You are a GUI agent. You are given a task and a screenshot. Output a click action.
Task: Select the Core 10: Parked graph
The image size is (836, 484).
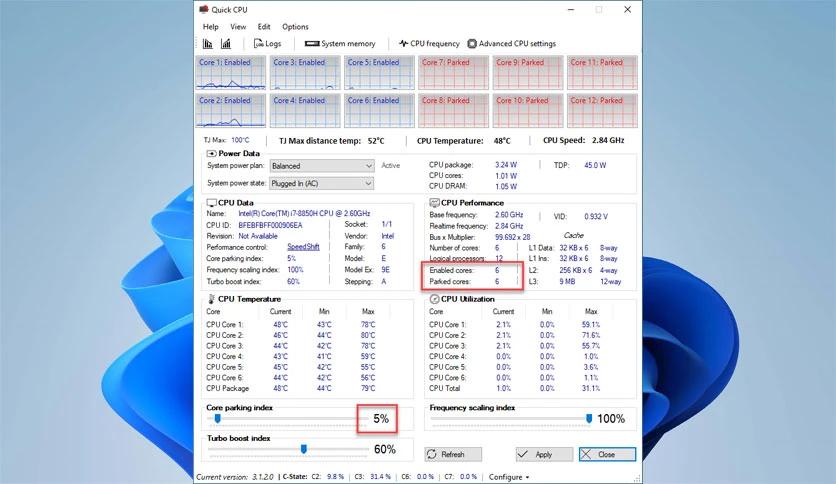[528, 111]
